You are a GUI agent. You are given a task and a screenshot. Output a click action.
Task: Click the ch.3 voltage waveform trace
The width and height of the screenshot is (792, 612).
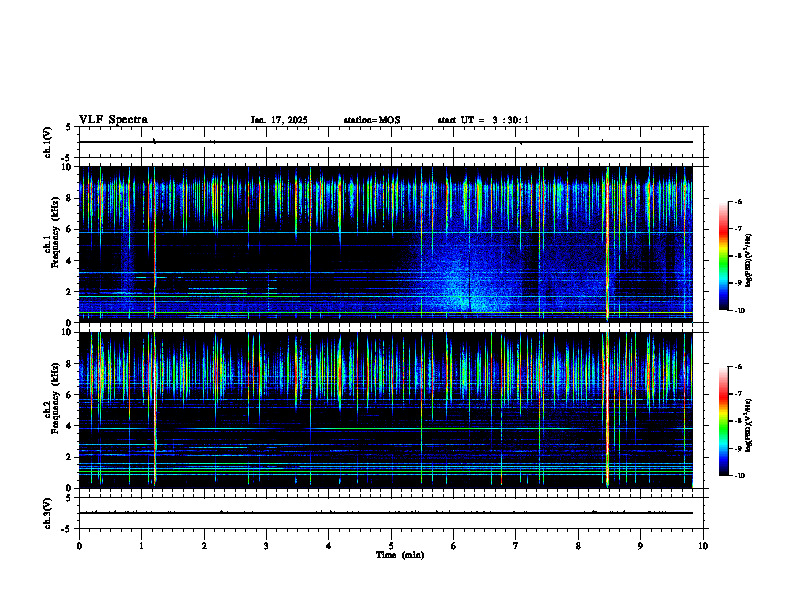[x=386, y=513]
